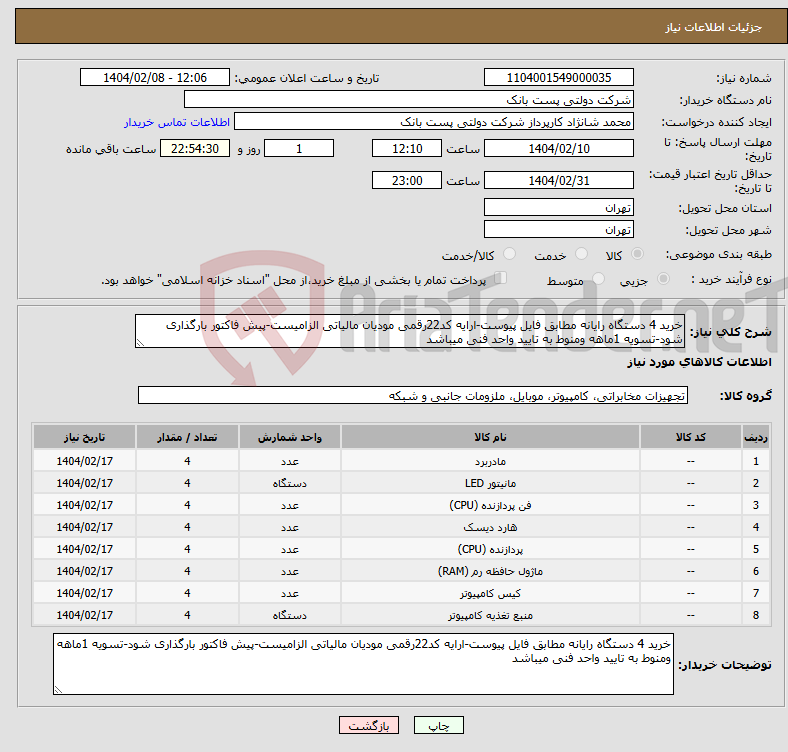Click the ردیف column header
788x752 pixels.
756,437
